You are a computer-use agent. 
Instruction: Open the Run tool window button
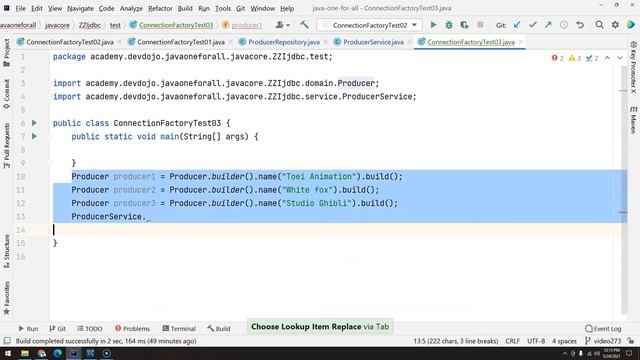coord(28,328)
